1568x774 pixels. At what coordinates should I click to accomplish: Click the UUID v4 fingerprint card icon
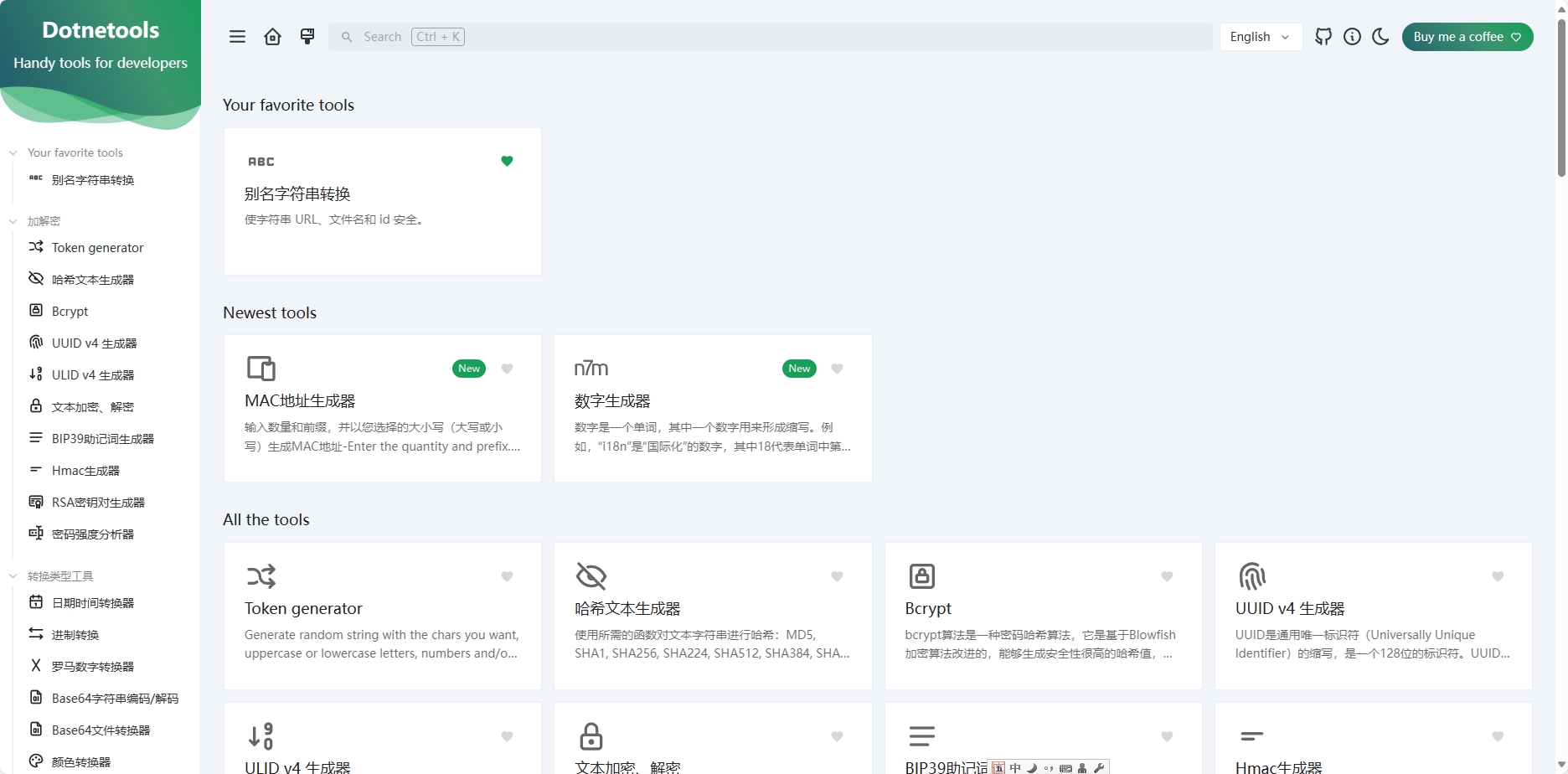pos(1251,576)
